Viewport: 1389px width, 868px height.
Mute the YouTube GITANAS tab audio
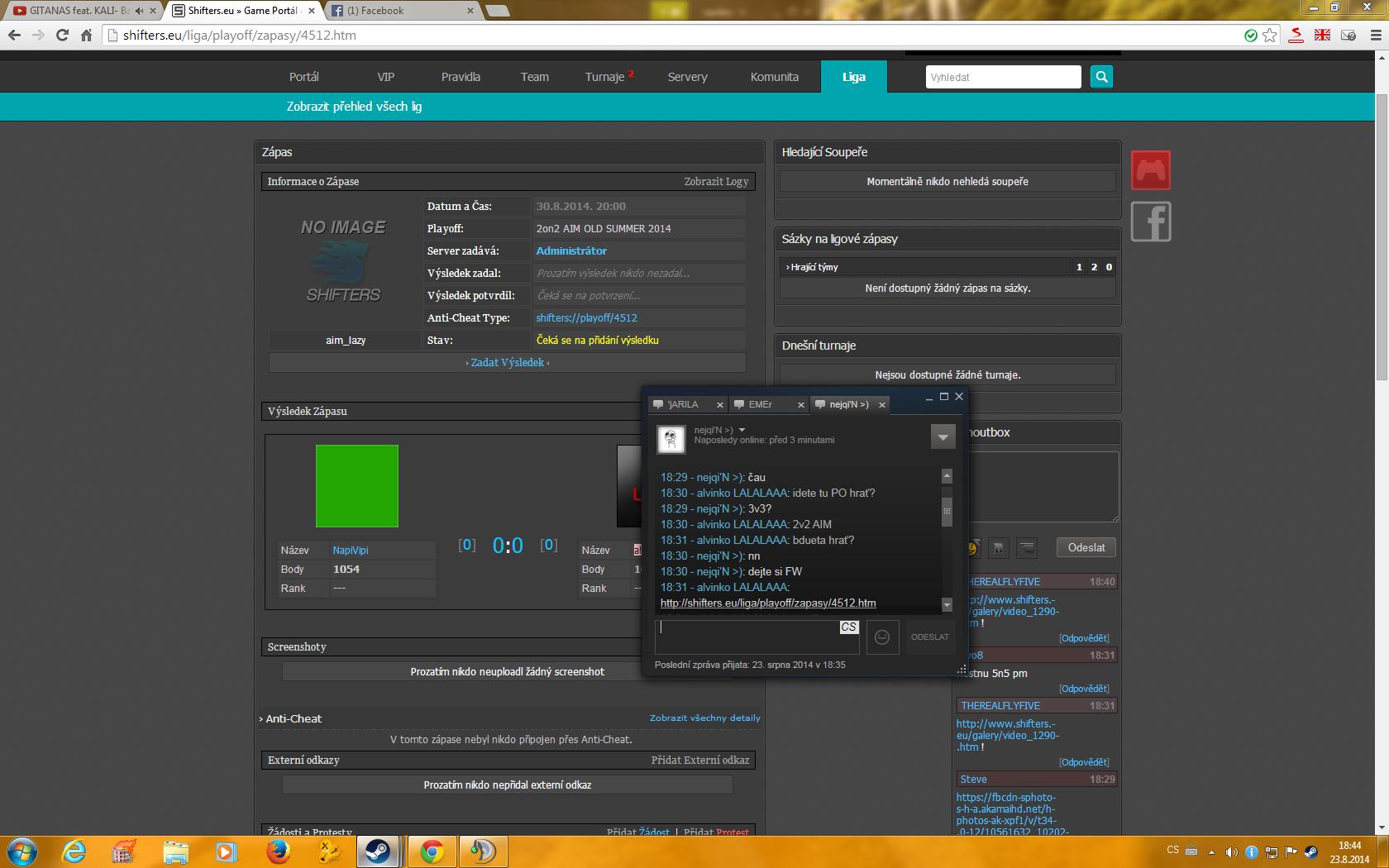tap(139, 11)
